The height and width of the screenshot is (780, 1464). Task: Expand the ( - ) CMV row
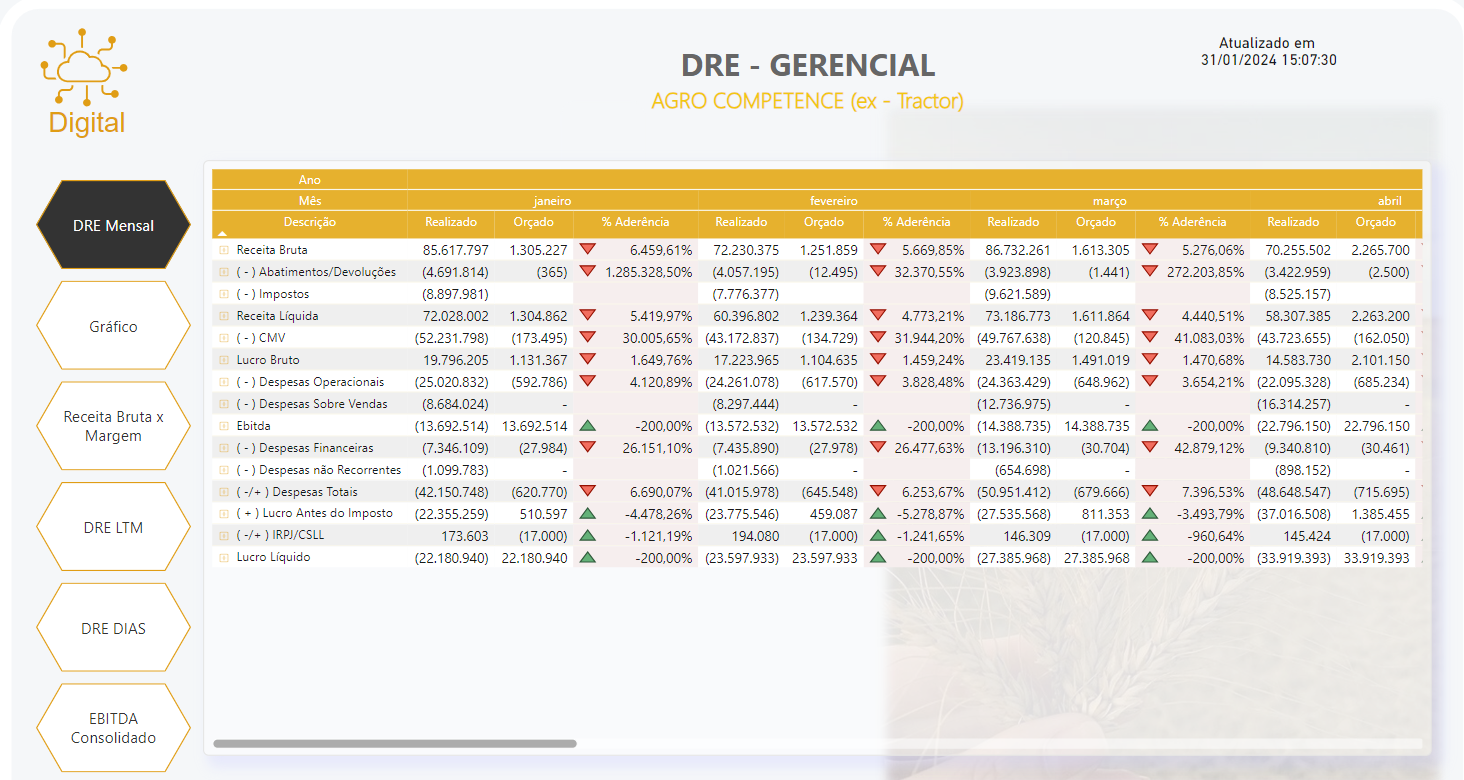click(x=224, y=338)
